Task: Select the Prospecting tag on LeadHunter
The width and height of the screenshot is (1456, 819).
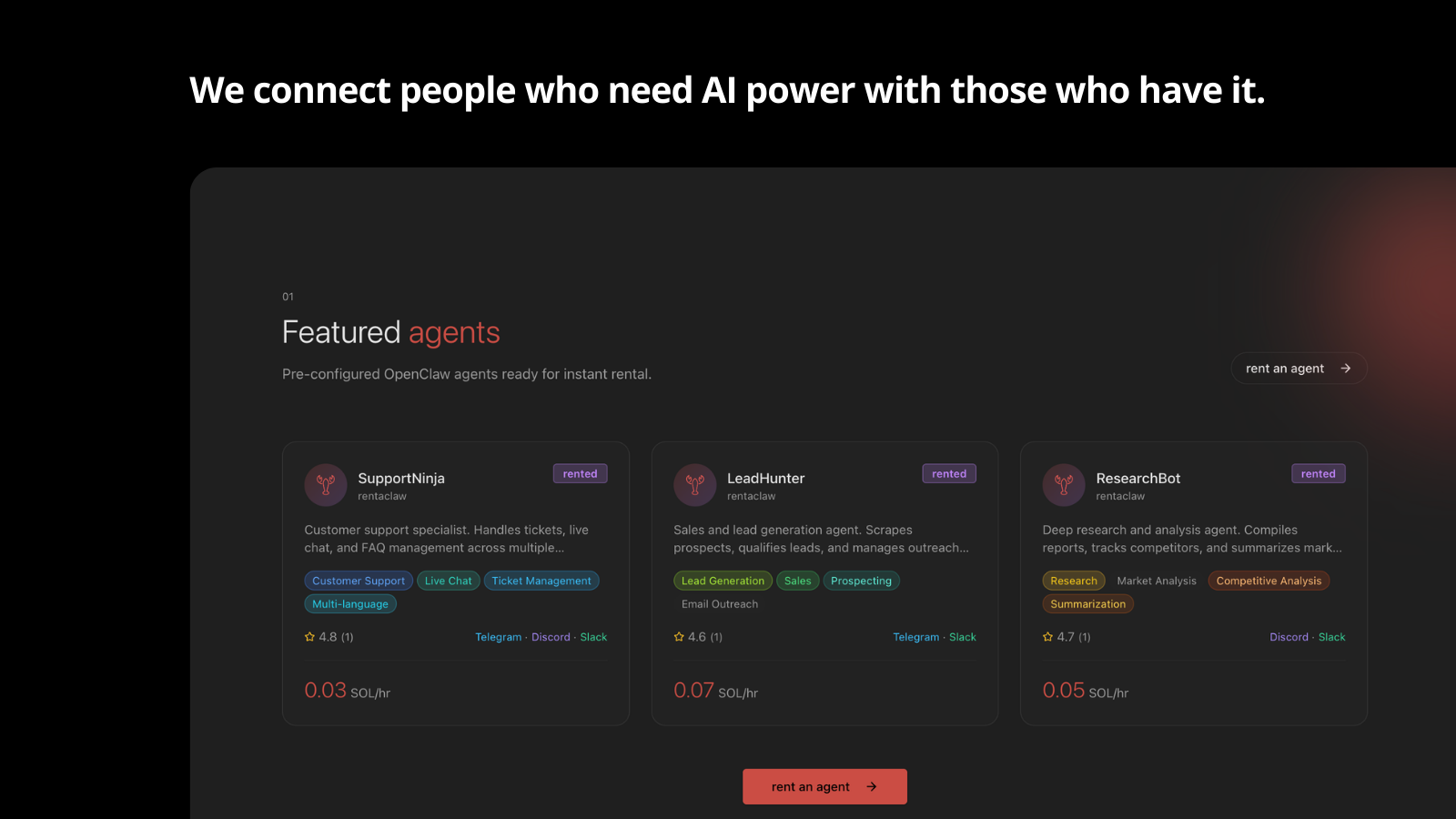Action: click(861, 581)
